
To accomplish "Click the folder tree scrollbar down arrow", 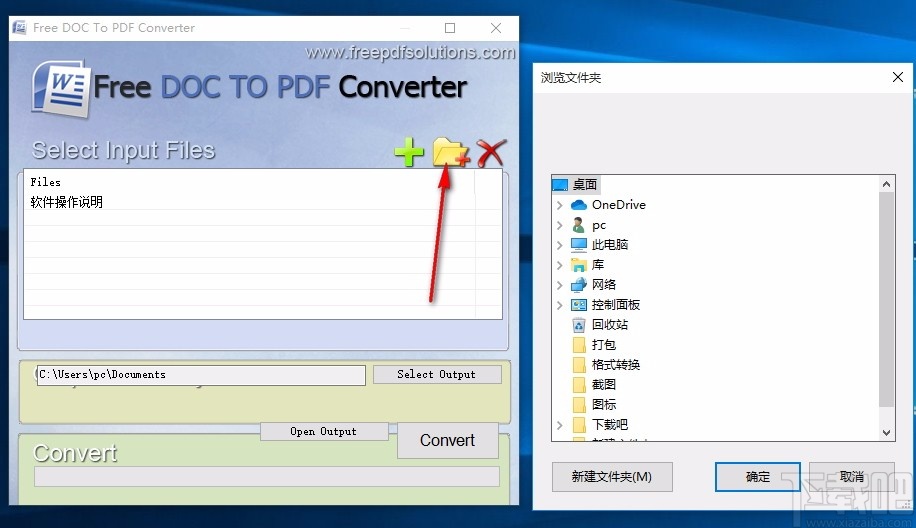I will tap(886, 433).
